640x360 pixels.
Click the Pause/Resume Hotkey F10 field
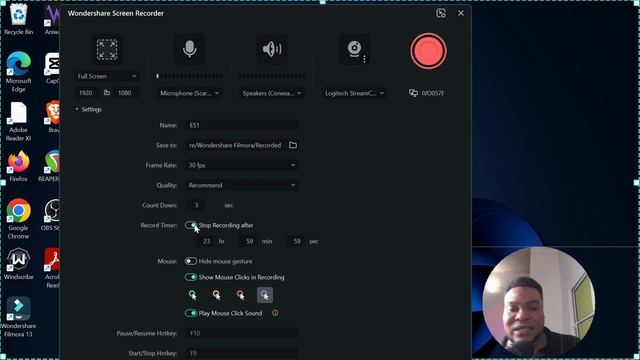(242, 333)
